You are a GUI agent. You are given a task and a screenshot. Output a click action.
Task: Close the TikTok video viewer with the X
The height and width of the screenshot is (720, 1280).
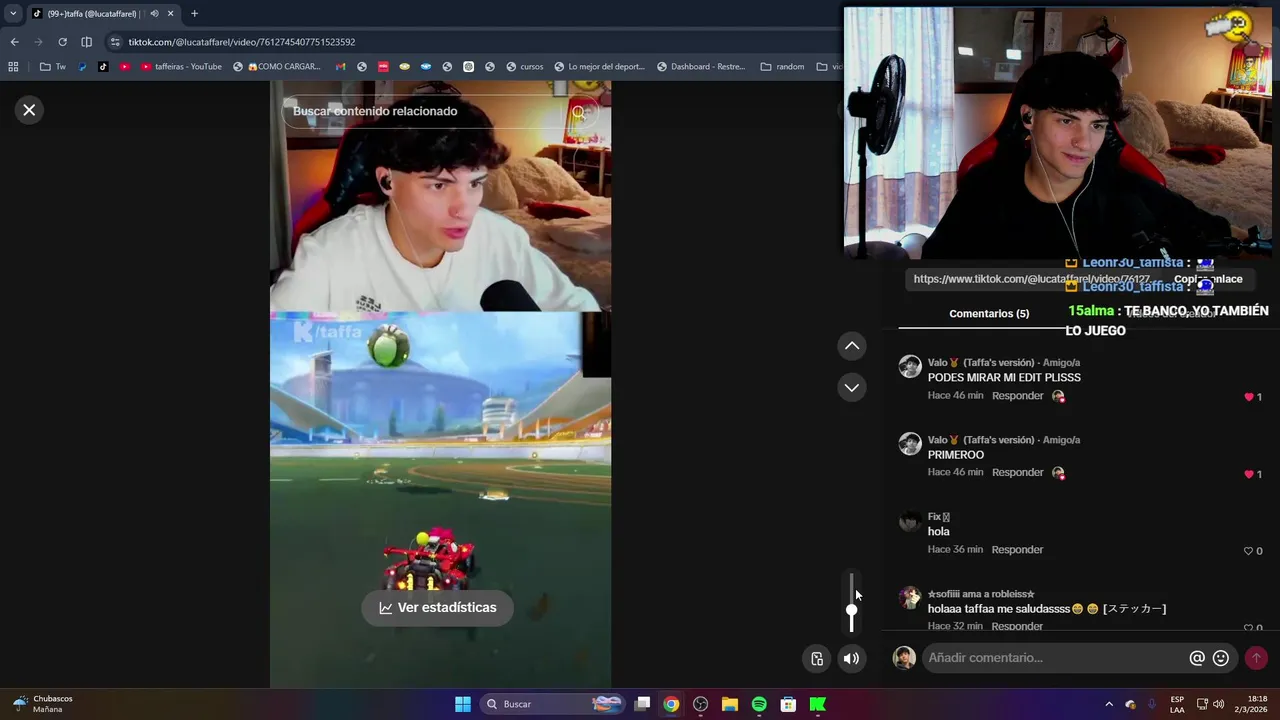pos(29,110)
